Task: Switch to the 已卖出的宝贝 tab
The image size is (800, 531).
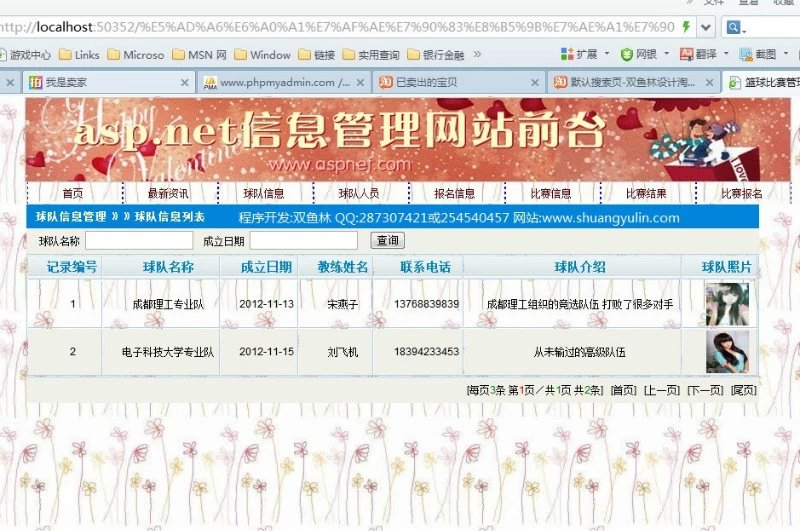Action: click(x=458, y=82)
